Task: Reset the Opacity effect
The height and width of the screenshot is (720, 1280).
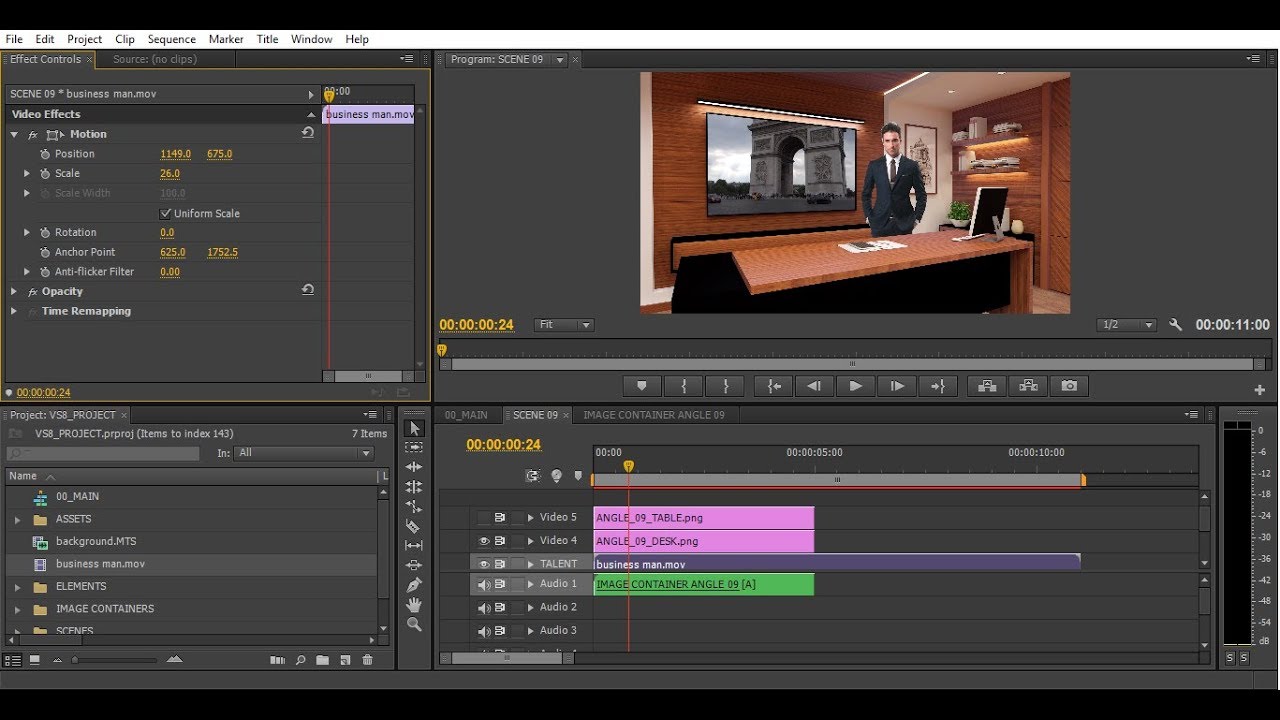Action: [307, 290]
